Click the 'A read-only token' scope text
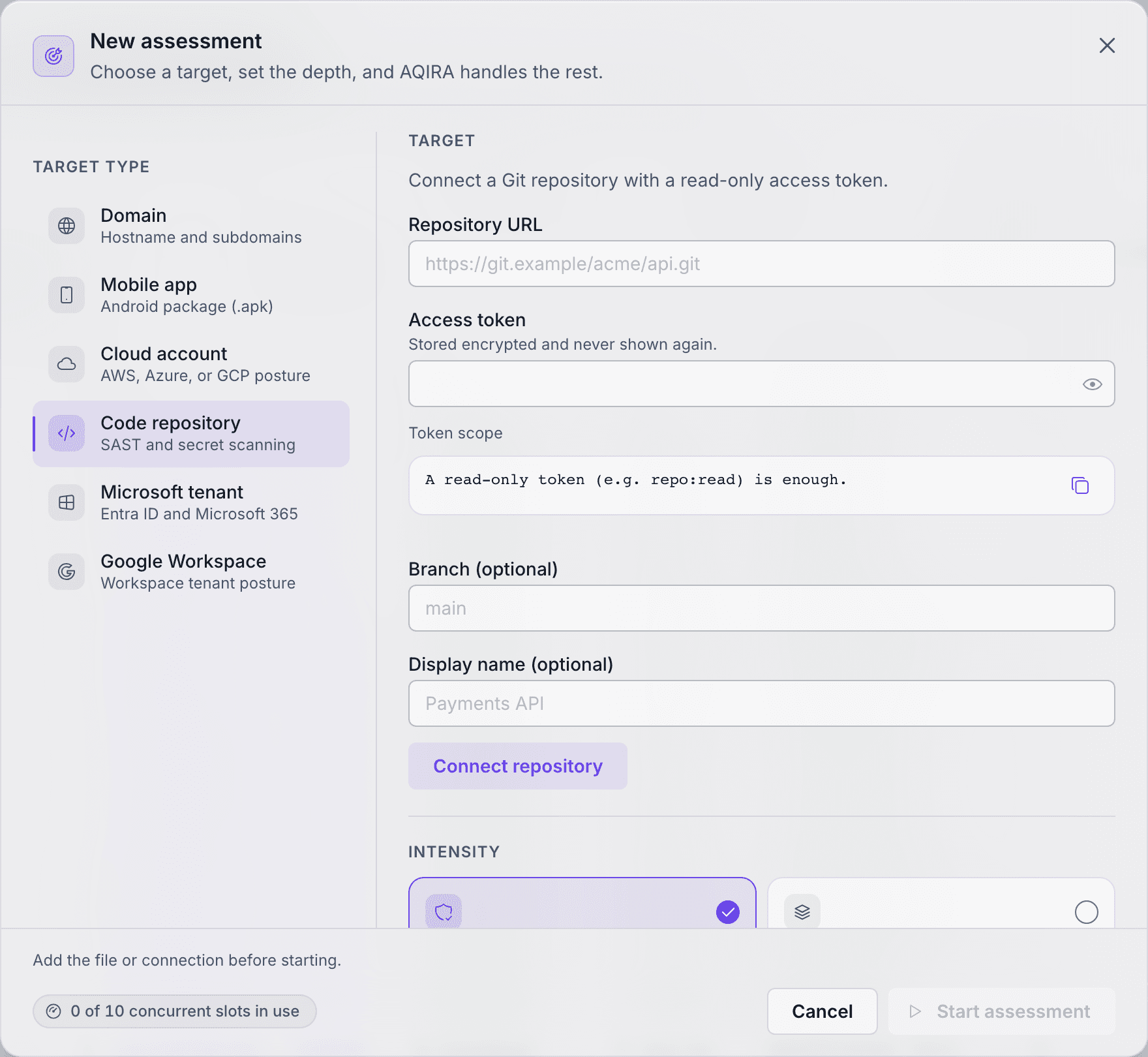 tap(636, 480)
